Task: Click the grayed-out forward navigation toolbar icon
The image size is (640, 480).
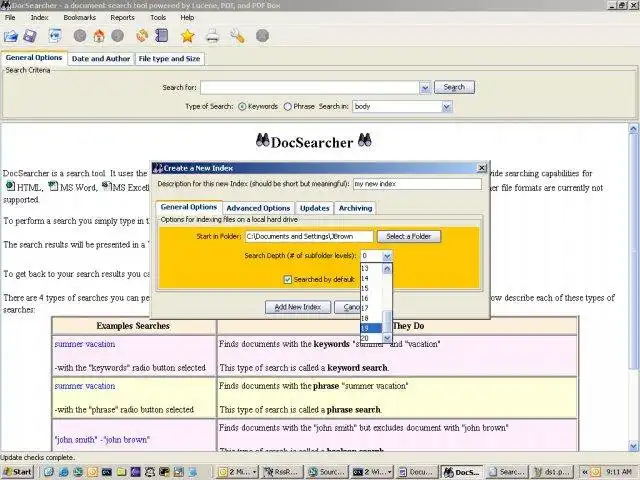Action: (x=118, y=36)
